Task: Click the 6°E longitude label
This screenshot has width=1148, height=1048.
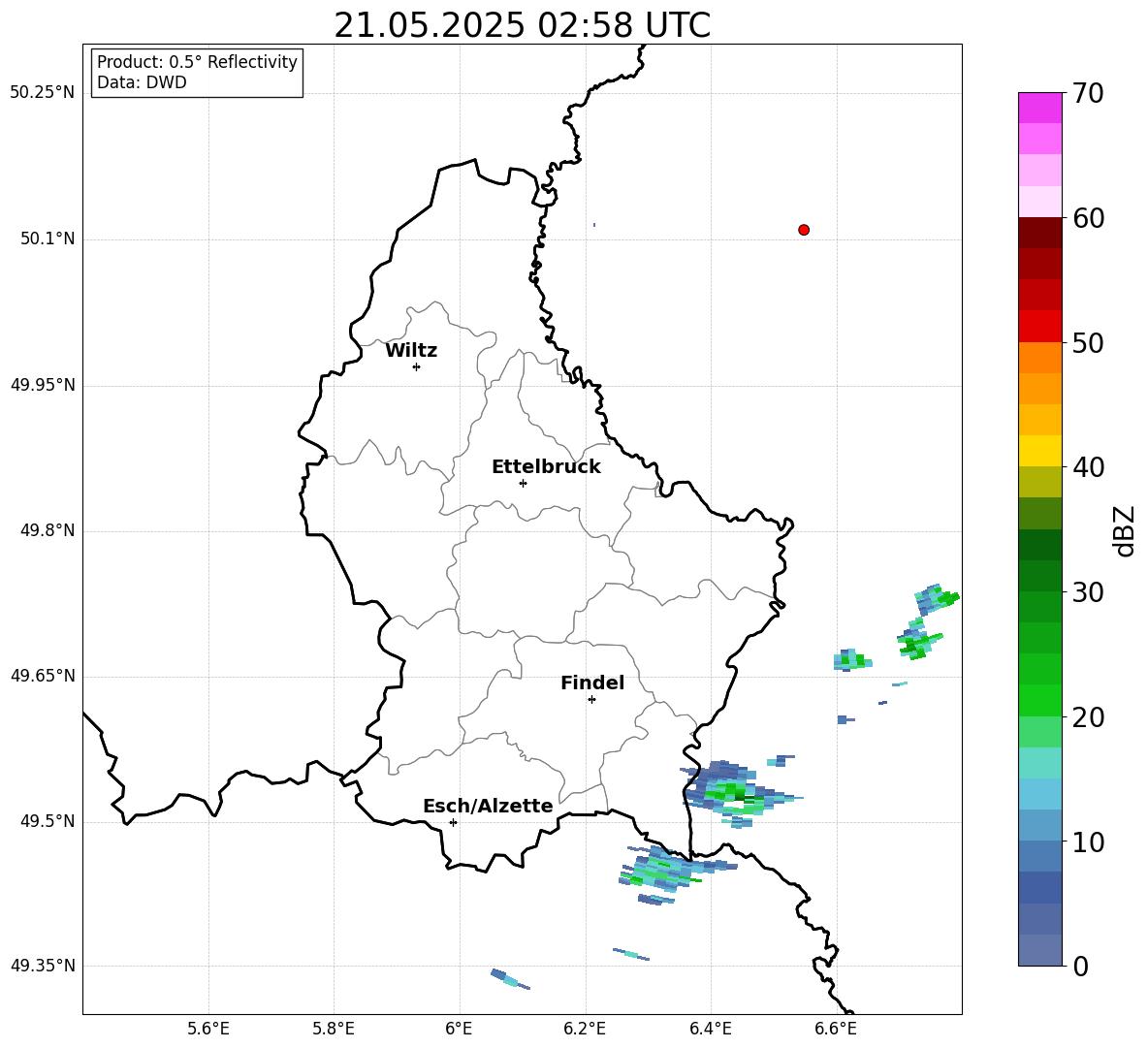Action: 459,1030
